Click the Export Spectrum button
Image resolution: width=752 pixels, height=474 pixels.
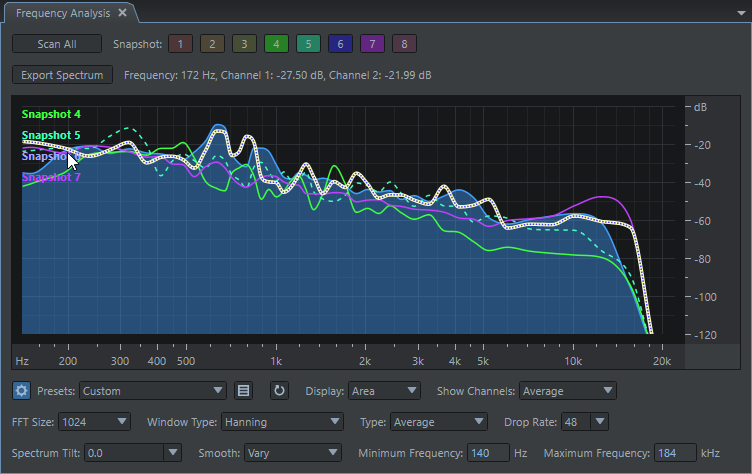click(x=62, y=75)
